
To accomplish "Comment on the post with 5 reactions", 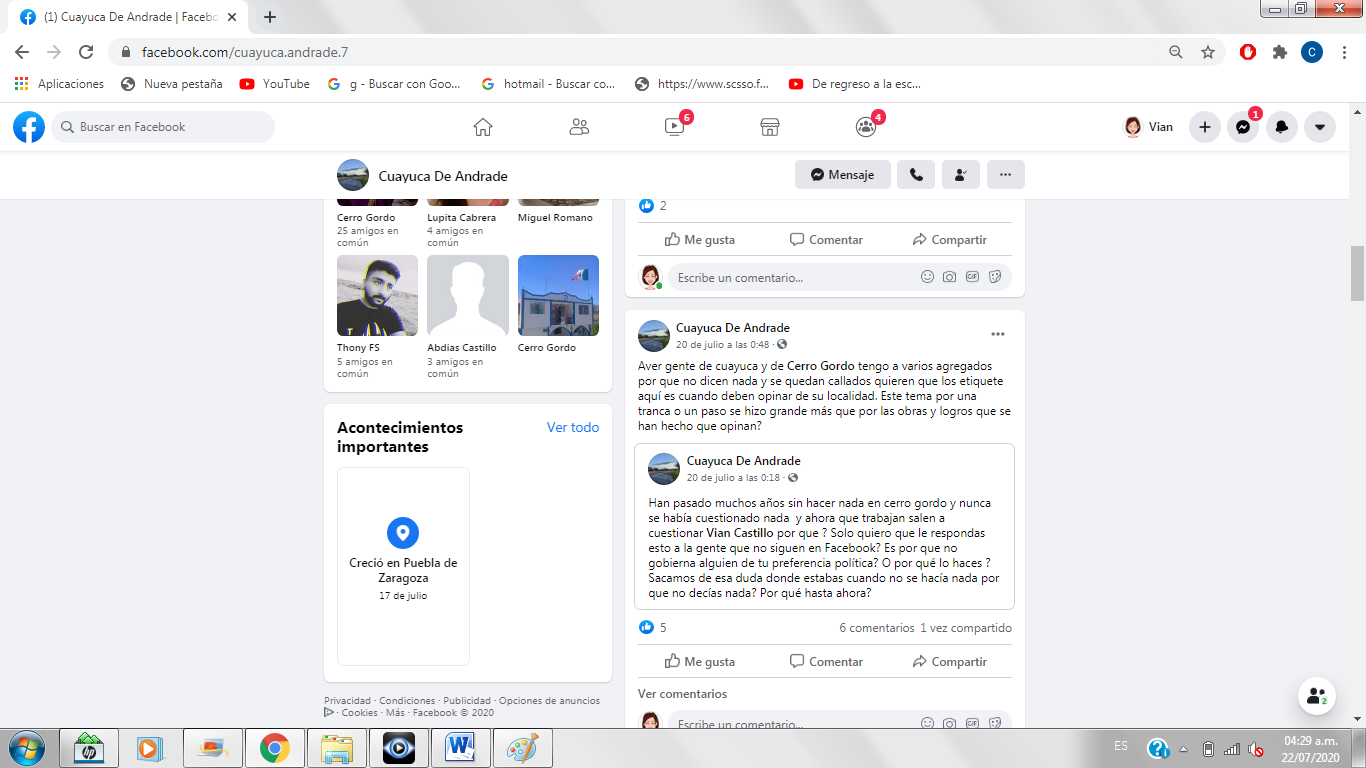I will [x=826, y=662].
